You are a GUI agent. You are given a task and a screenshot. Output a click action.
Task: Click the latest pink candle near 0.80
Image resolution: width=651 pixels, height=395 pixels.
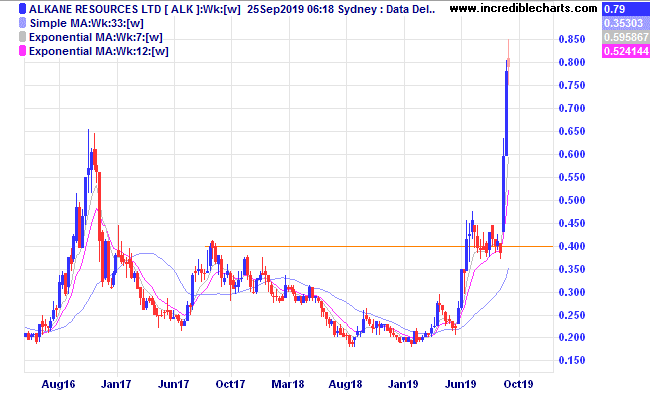pos(509,62)
